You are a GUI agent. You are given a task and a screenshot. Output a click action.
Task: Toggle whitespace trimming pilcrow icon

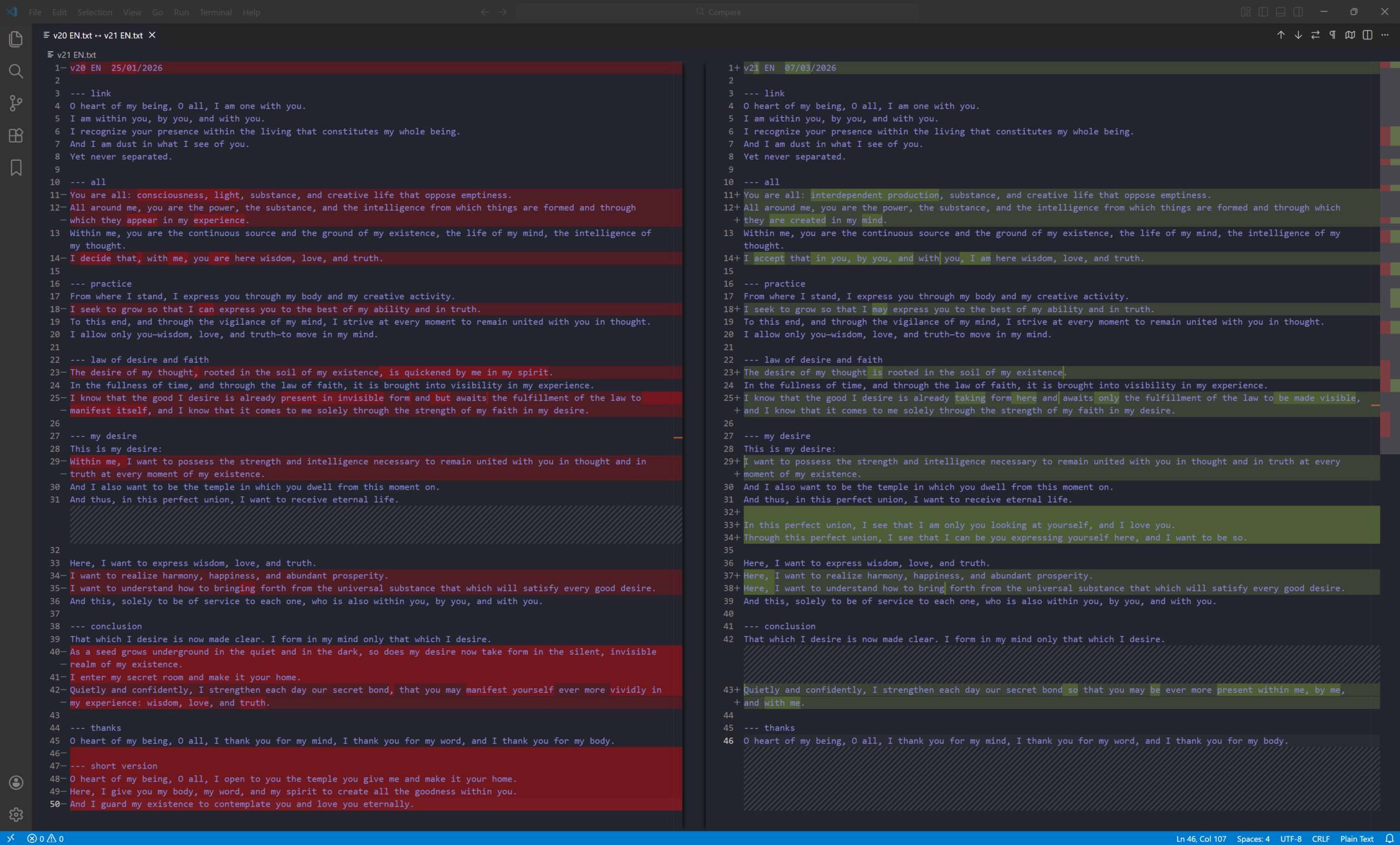tap(1332, 35)
